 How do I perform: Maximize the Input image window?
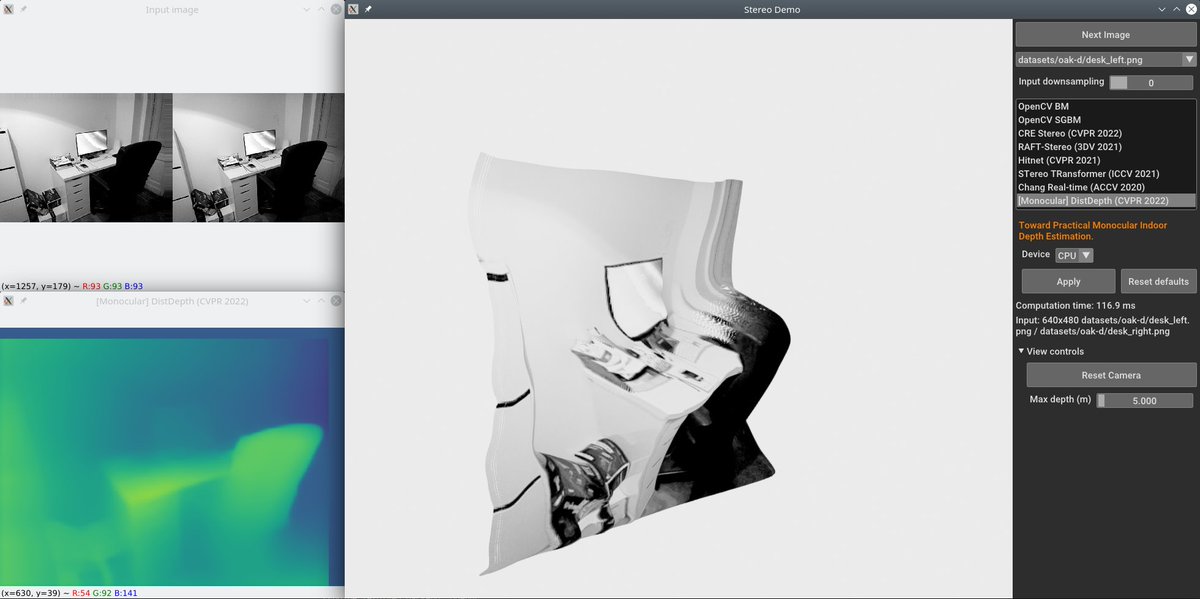point(321,9)
